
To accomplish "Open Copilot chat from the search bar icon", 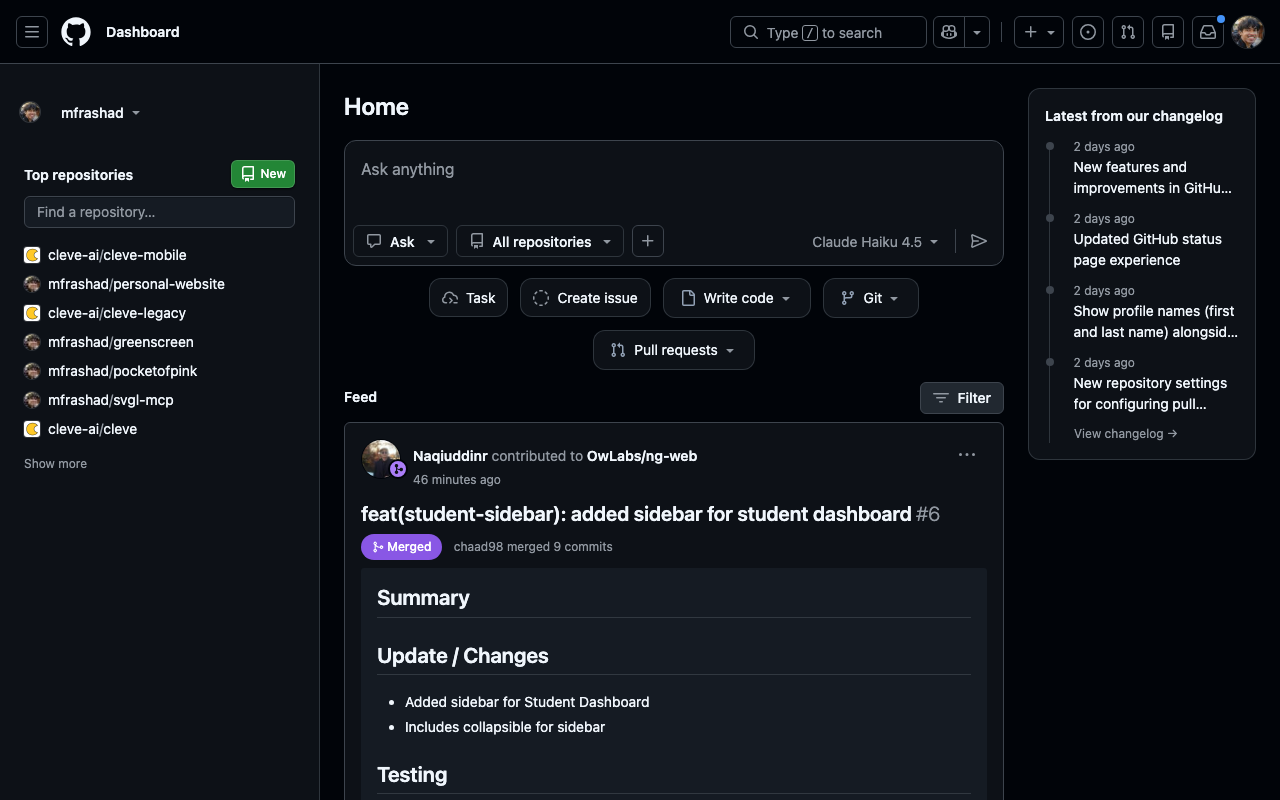I will (948, 31).
